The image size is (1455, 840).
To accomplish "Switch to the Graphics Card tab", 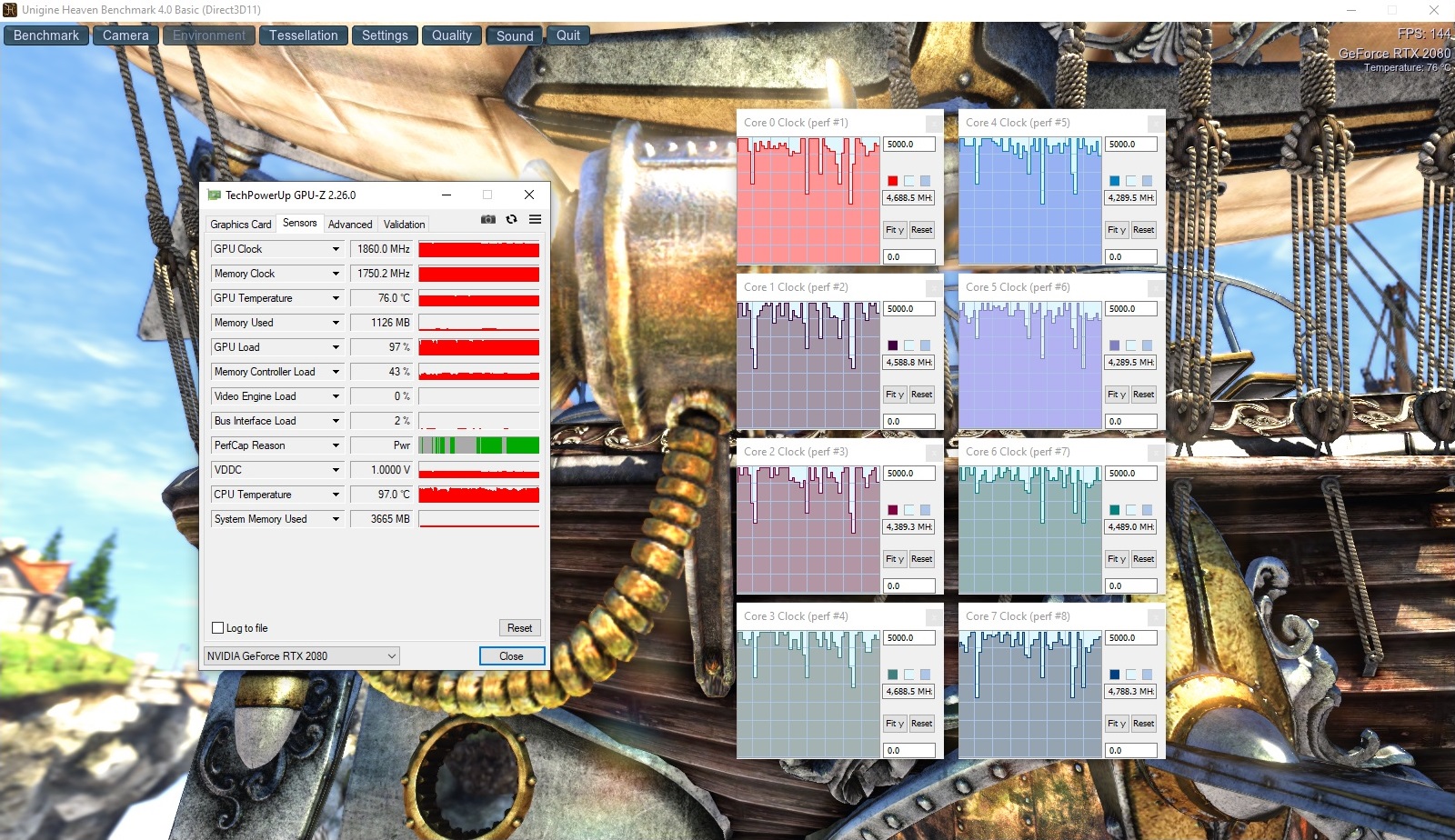I will click(x=241, y=225).
